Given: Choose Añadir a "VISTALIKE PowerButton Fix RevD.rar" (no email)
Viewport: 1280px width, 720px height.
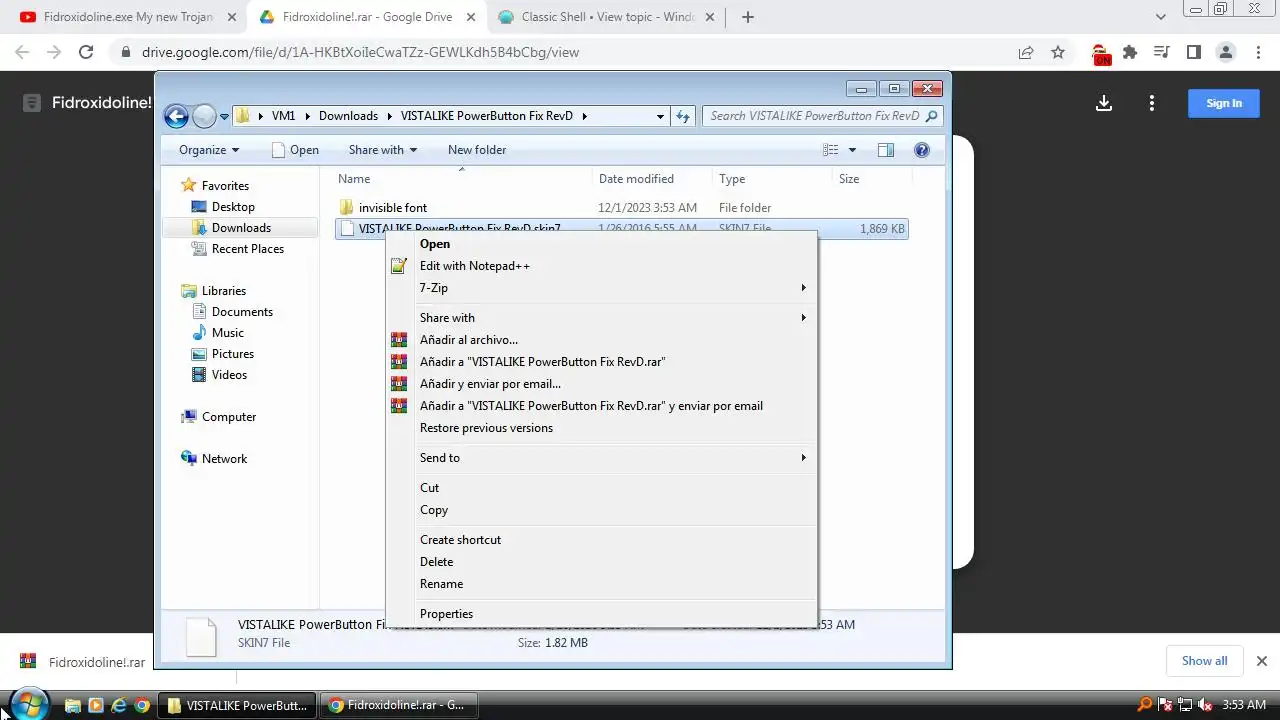Looking at the screenshot, I should coord(602,362).
